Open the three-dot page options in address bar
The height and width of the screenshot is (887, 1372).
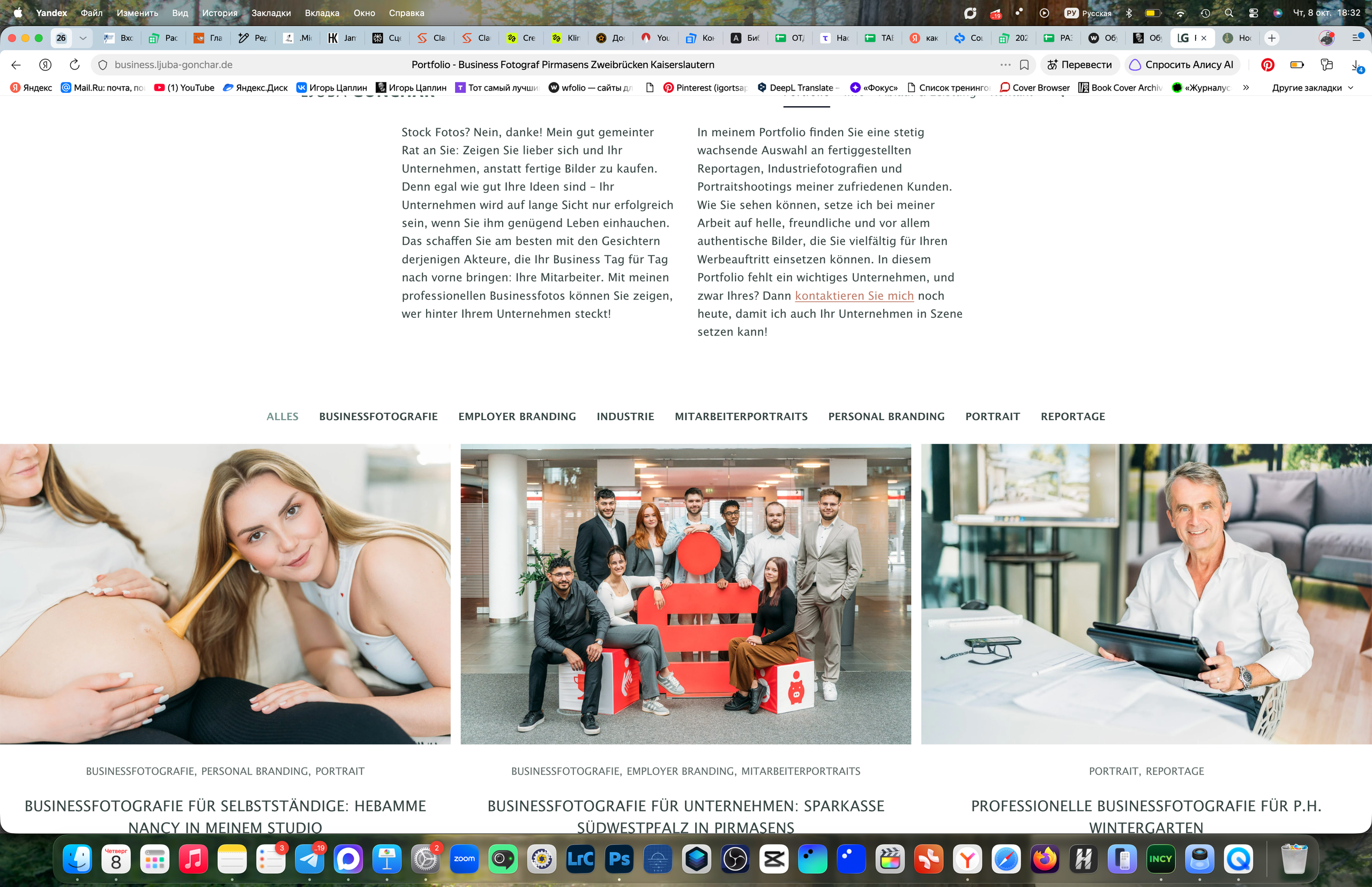point(1005,64)
